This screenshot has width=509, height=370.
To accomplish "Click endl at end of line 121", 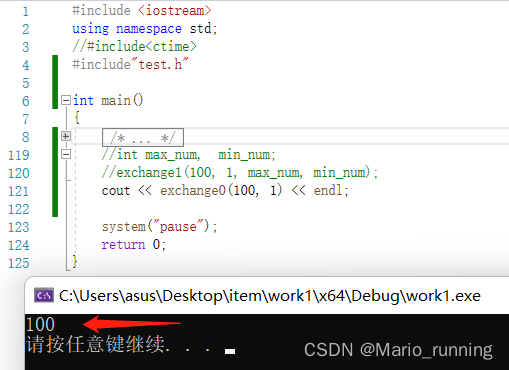I will (328, 191).
